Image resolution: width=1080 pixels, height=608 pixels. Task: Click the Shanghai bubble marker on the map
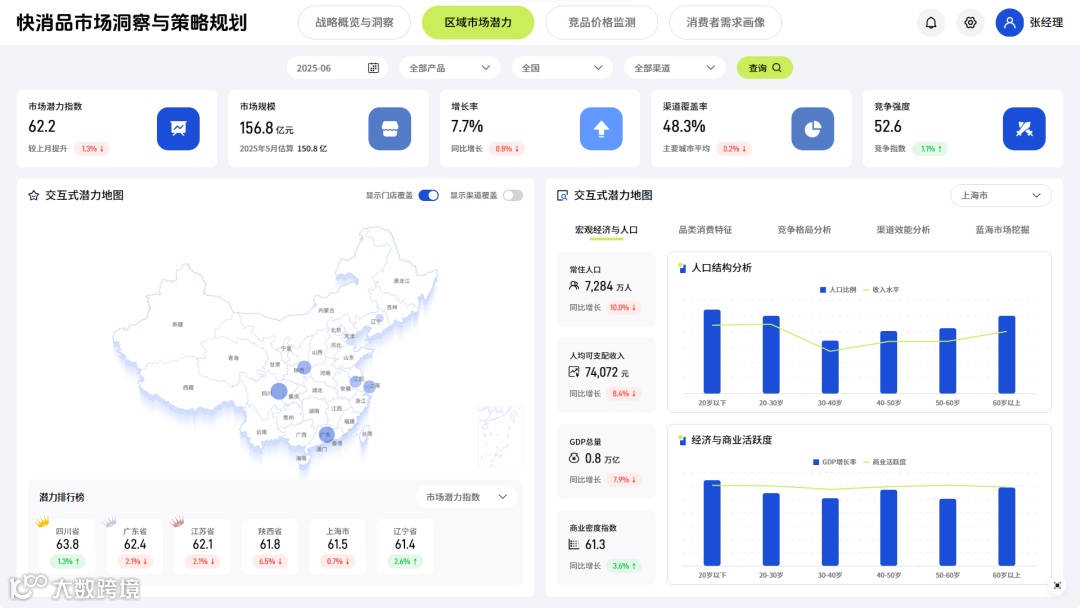(x=370, y=386)
